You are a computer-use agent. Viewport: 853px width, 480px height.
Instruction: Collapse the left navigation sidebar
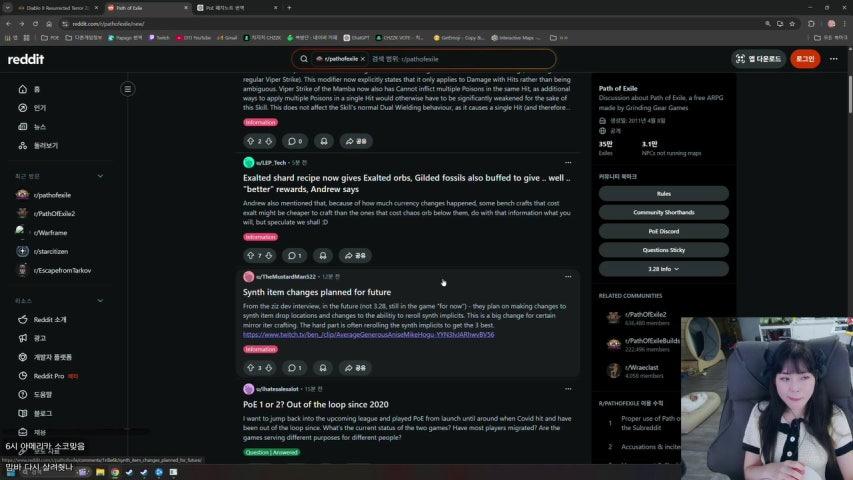click(x=127, y=89)
